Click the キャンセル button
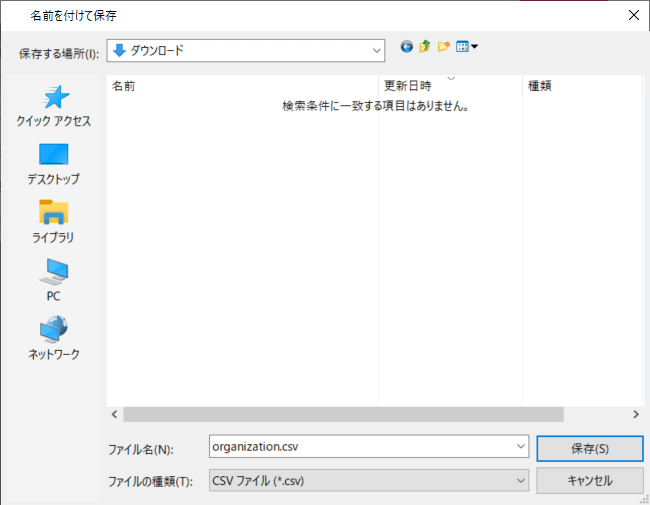The height and width of the screenshot is (505, 650). (x=590, y=481)
